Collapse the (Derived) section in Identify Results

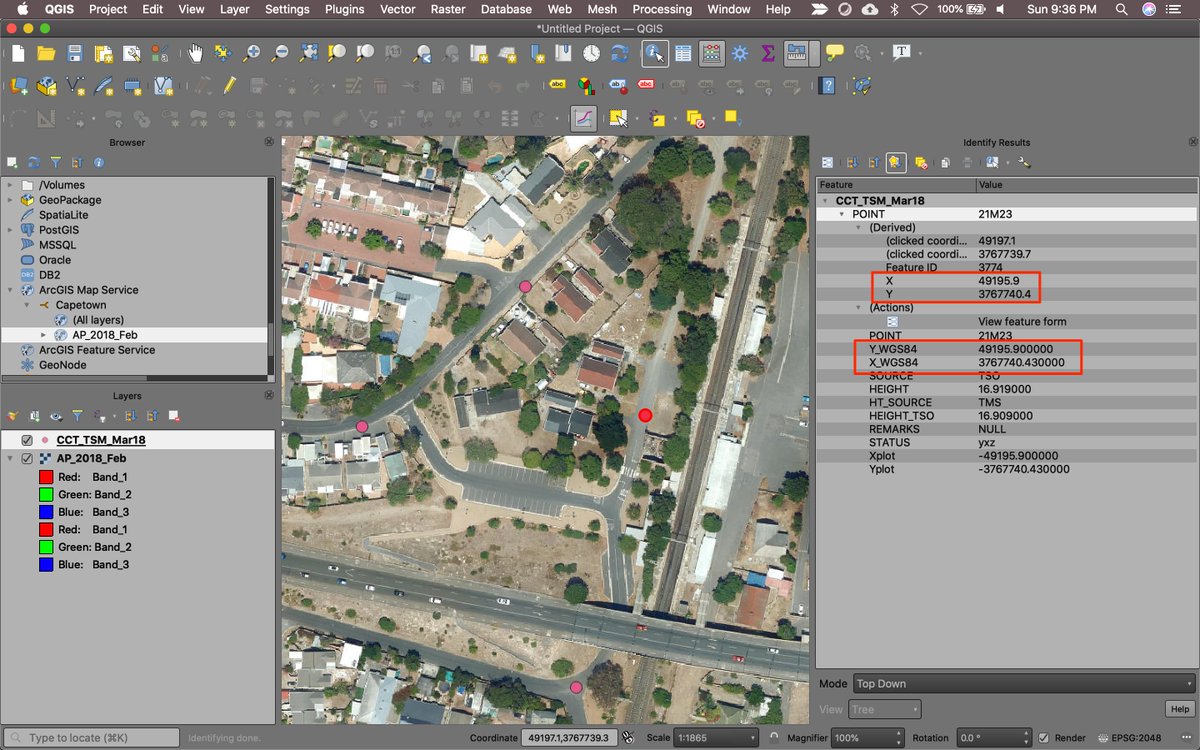tap(858, 227)
